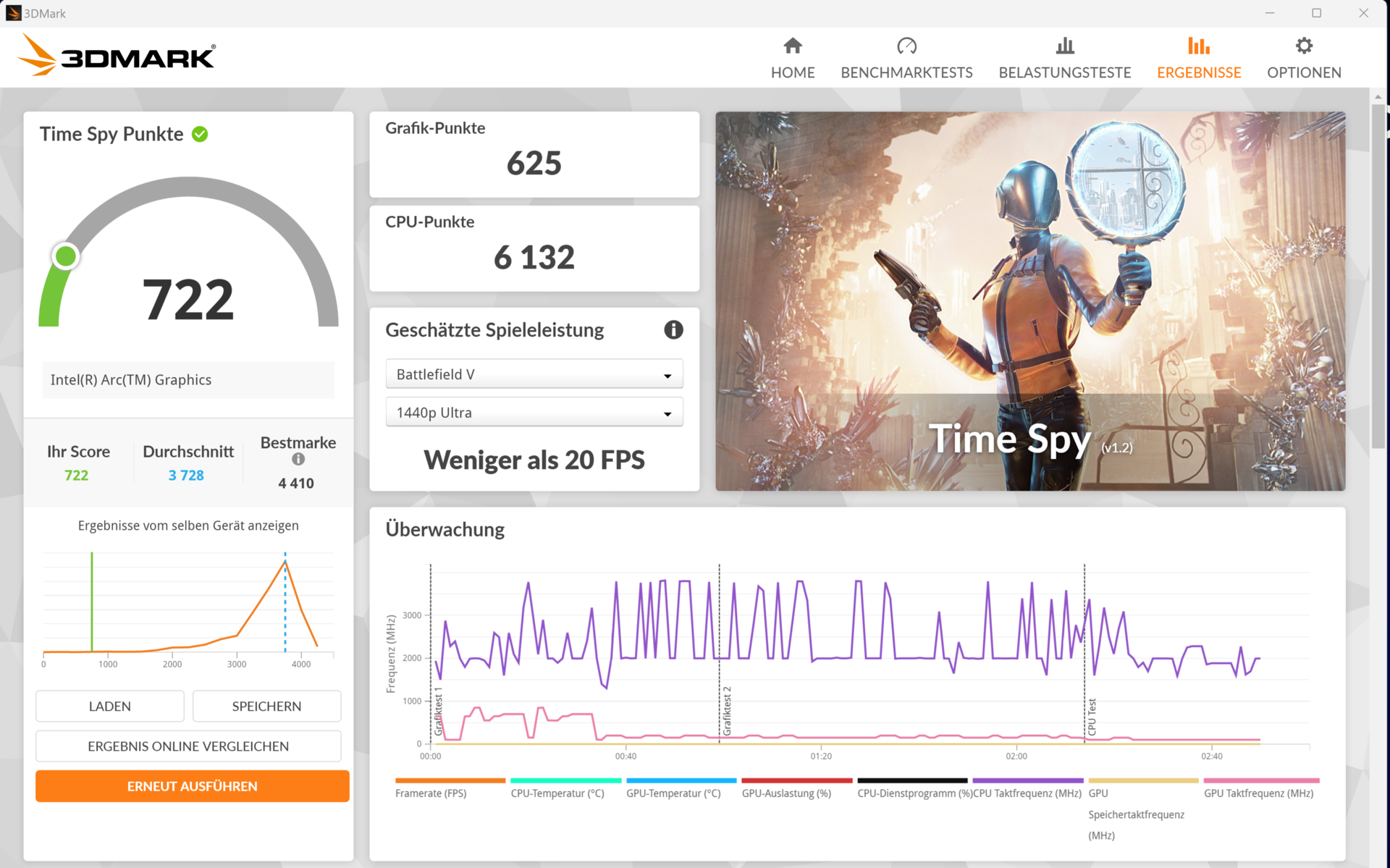
Task: Click the 3DMark logo
Action: 117,56
